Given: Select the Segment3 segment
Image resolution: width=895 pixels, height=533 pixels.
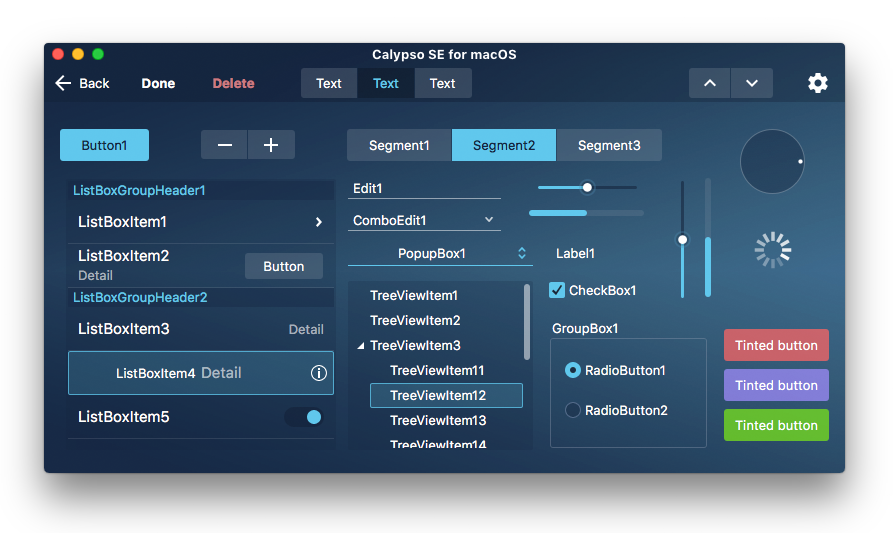Looking at the screenshot, I should (x=609, y=145).
